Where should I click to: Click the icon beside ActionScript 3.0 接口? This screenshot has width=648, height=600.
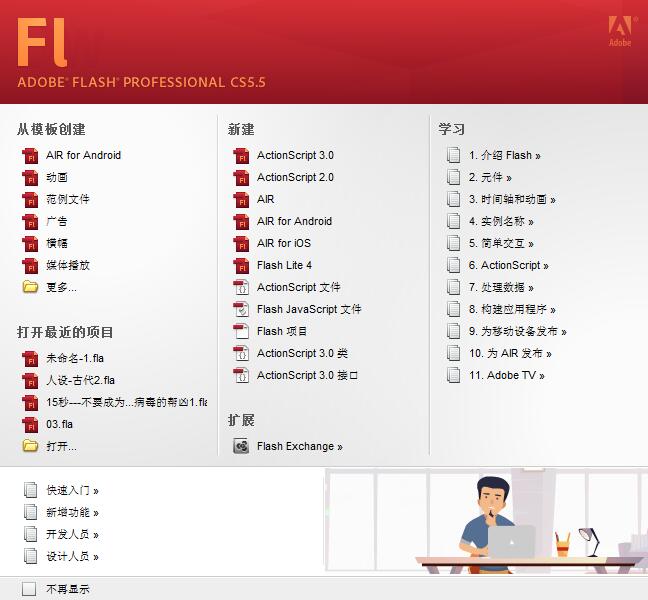click(241, 375)
